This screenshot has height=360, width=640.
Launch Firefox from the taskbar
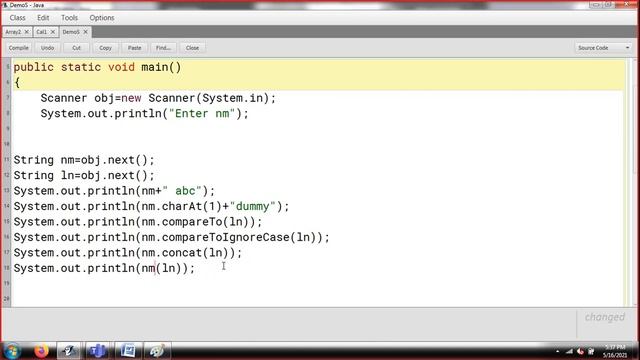coord(41,351)
